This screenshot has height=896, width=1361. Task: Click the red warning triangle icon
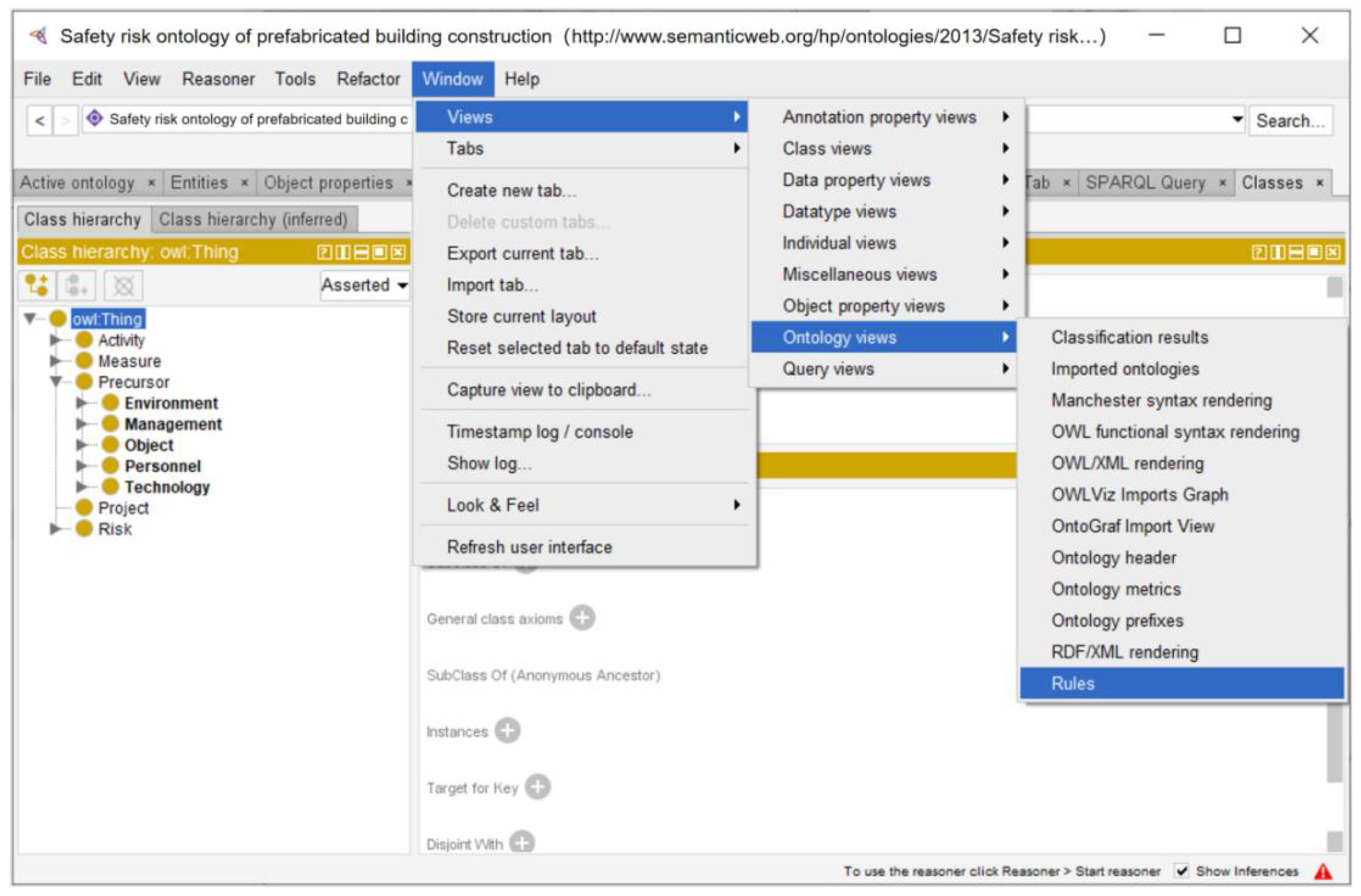coord(1323,871)
